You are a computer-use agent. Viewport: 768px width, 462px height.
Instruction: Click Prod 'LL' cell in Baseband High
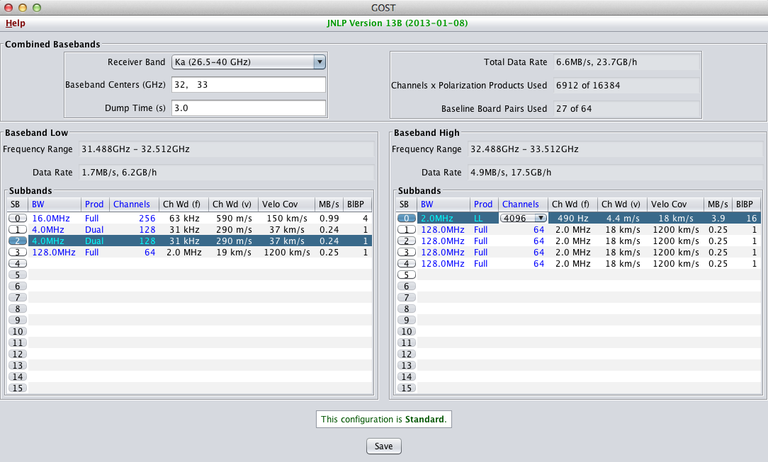480,217
